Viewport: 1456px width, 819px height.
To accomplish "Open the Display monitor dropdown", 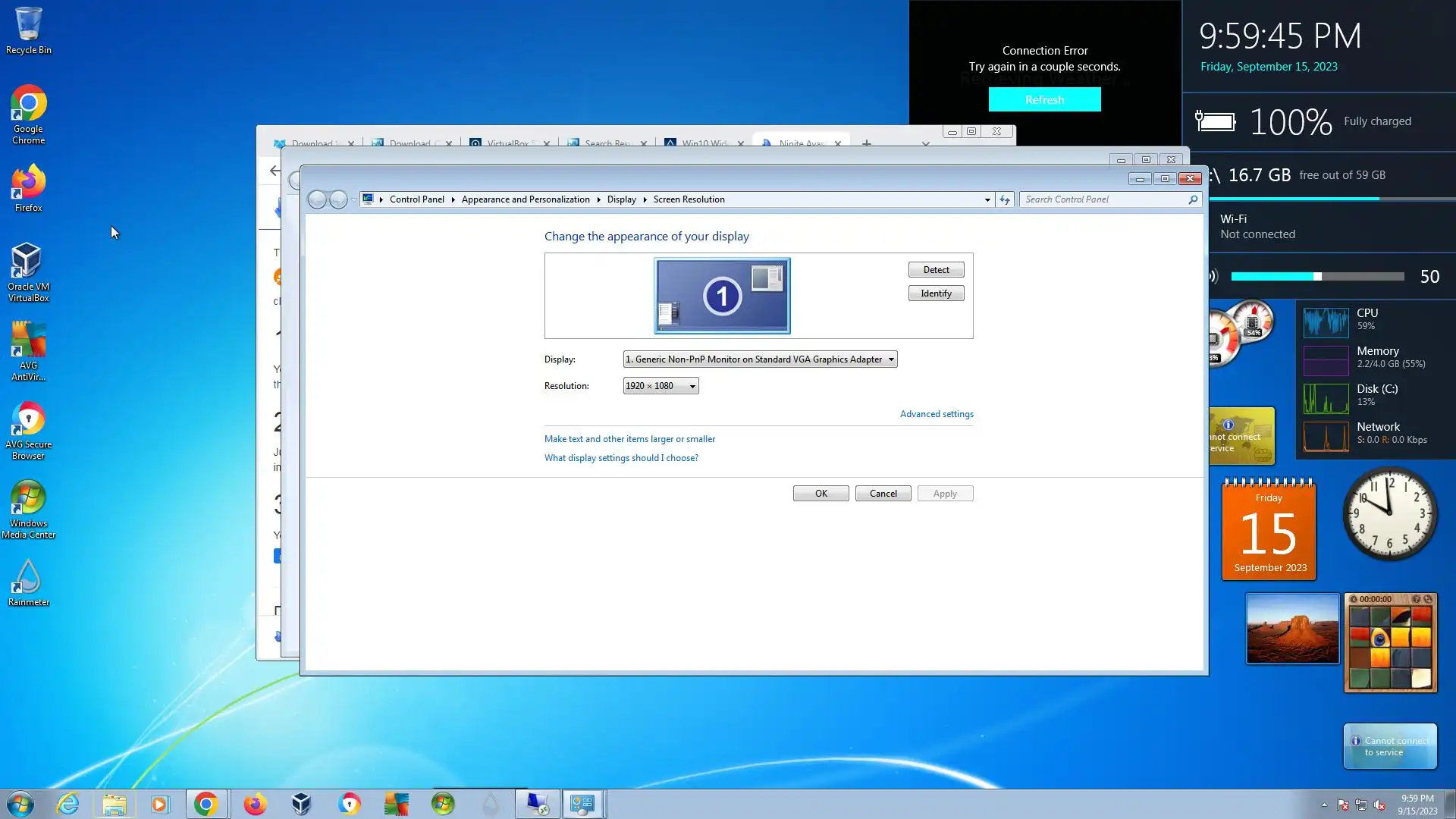I will click(x=760, y=359).
